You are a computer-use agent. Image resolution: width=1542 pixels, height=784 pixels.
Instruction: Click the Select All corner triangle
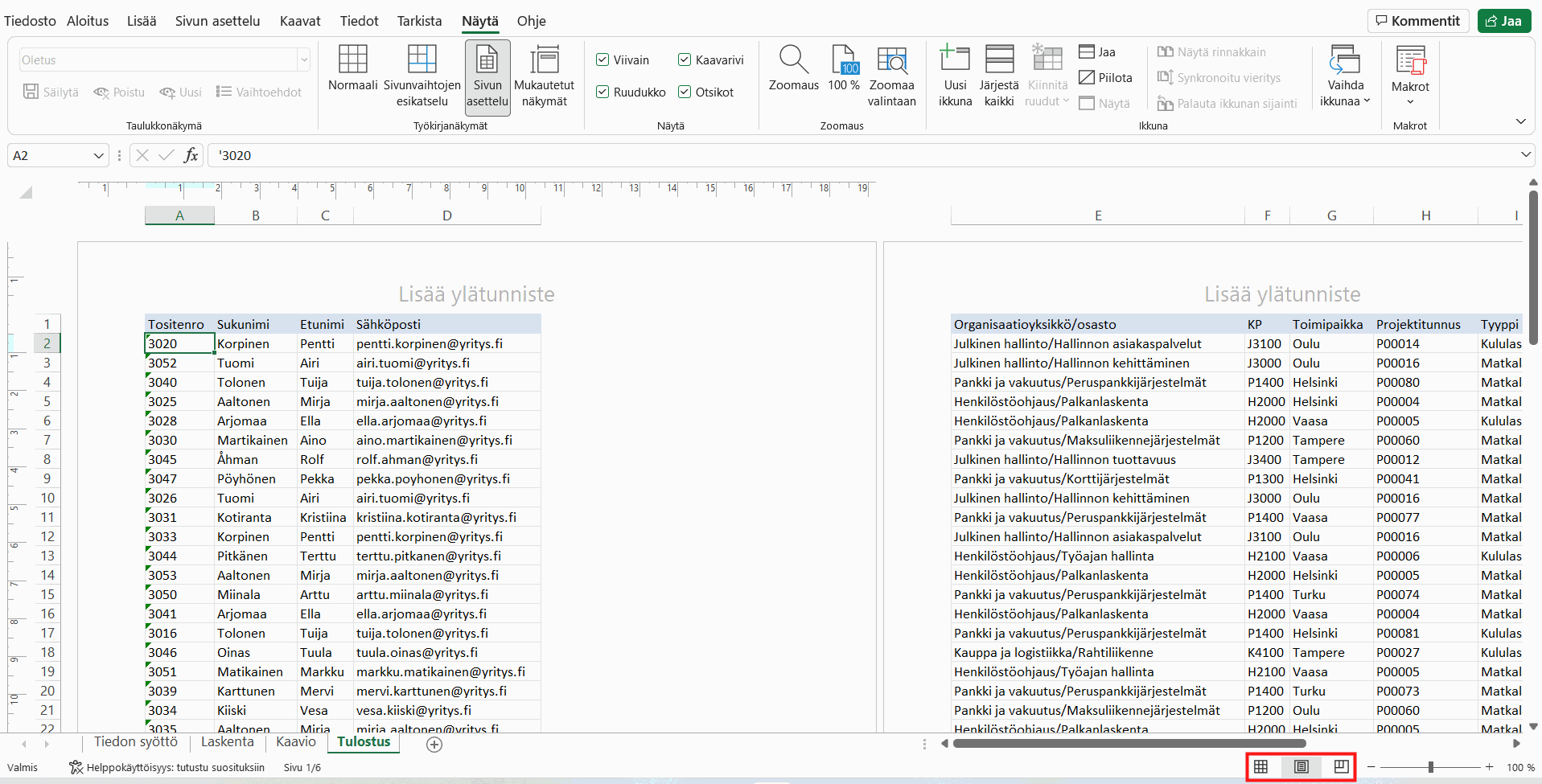27,192
